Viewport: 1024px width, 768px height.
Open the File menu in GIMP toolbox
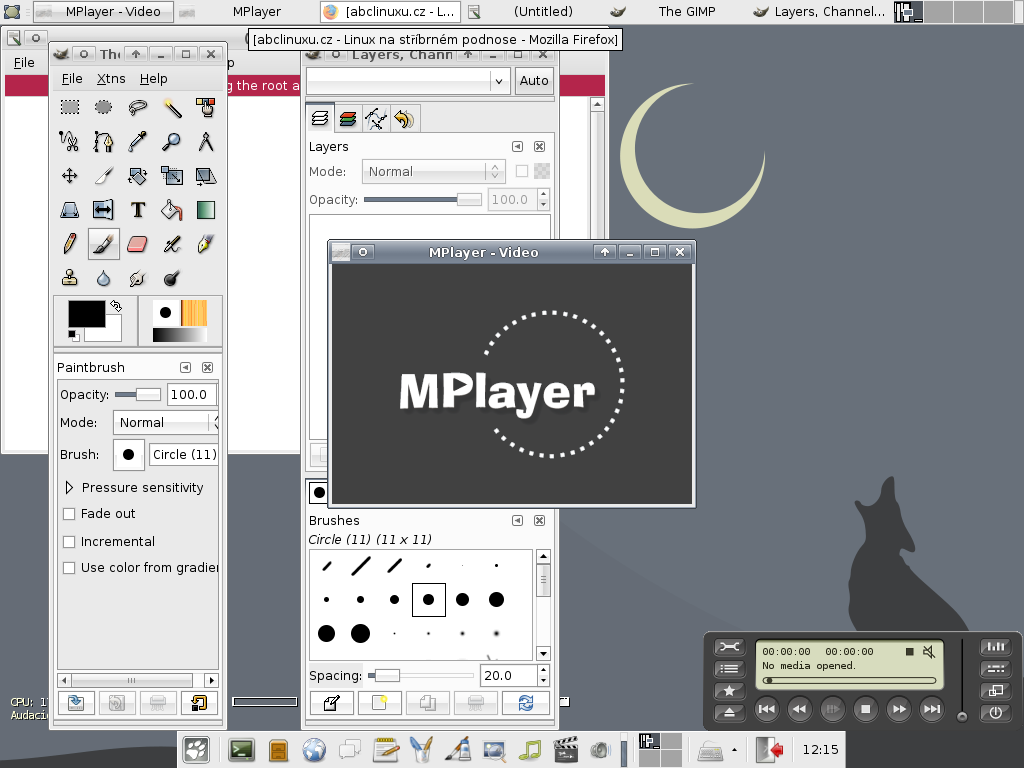coord(72,79)
